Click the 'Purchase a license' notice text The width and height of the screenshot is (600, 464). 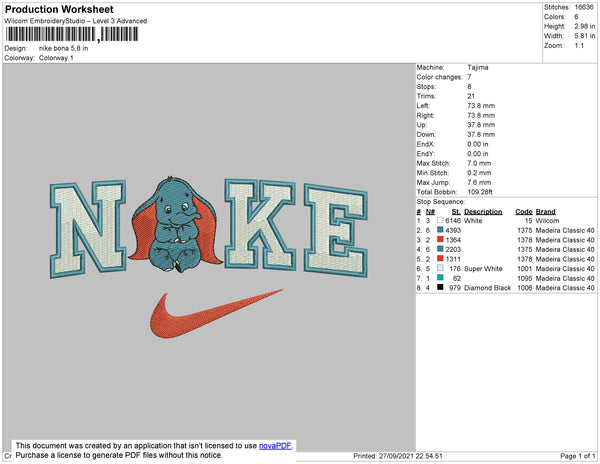[119, 455]
